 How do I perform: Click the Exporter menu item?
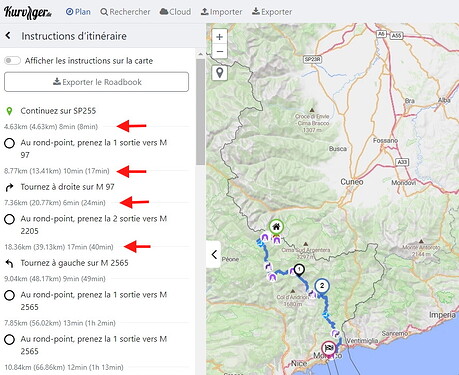(272, 12)
